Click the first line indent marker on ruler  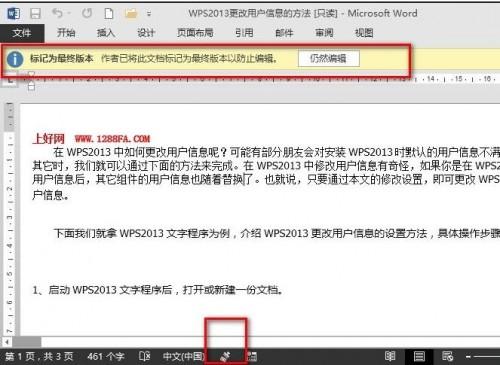pos(31,75)
